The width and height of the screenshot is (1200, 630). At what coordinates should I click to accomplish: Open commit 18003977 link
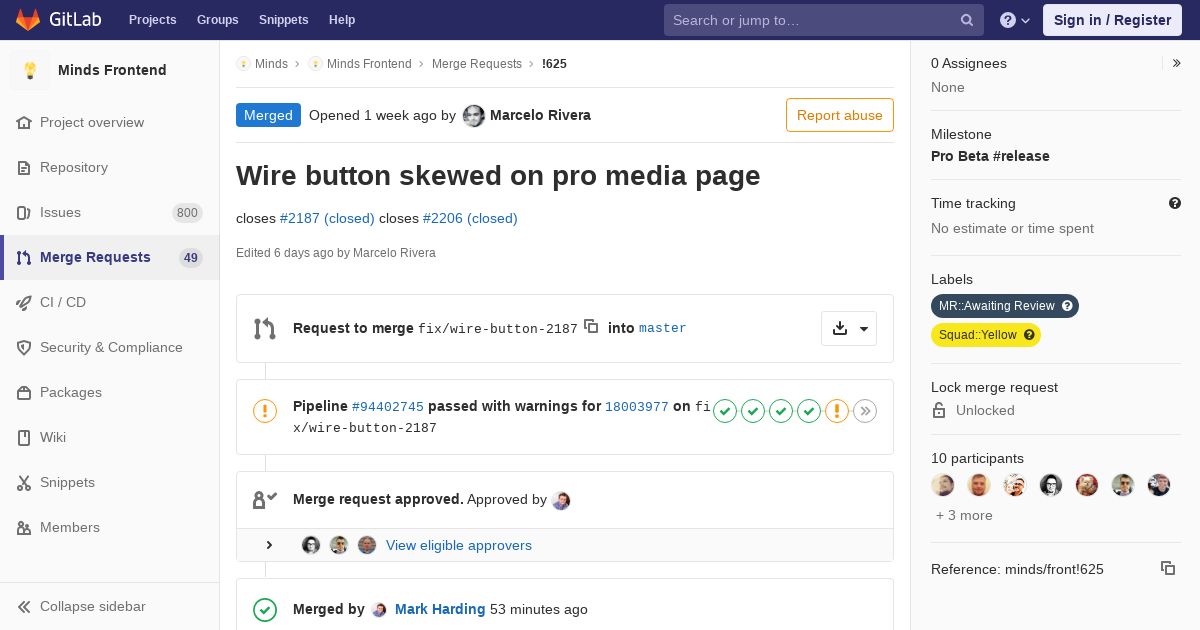pos(637,407)
